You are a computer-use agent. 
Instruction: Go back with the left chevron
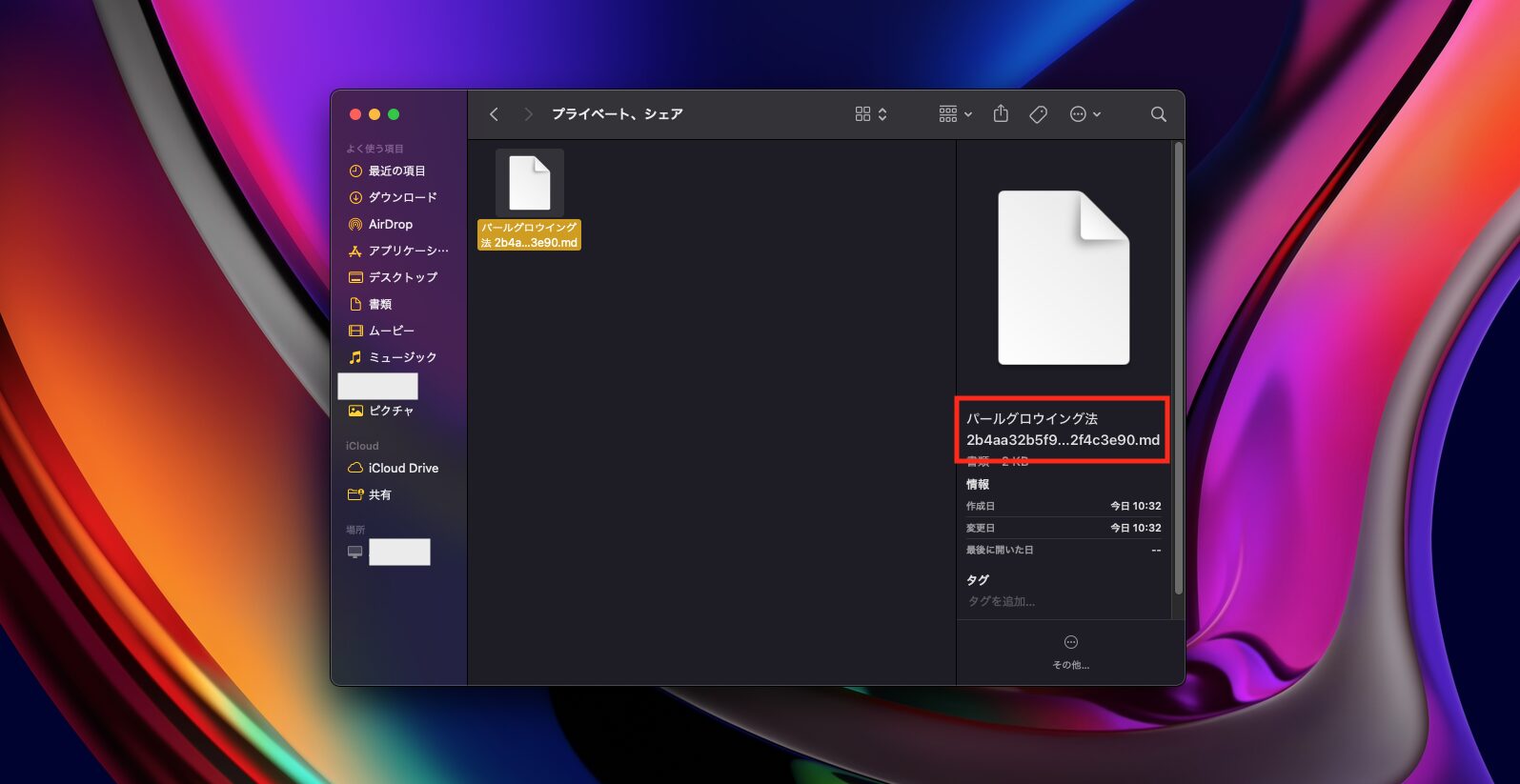494,114
